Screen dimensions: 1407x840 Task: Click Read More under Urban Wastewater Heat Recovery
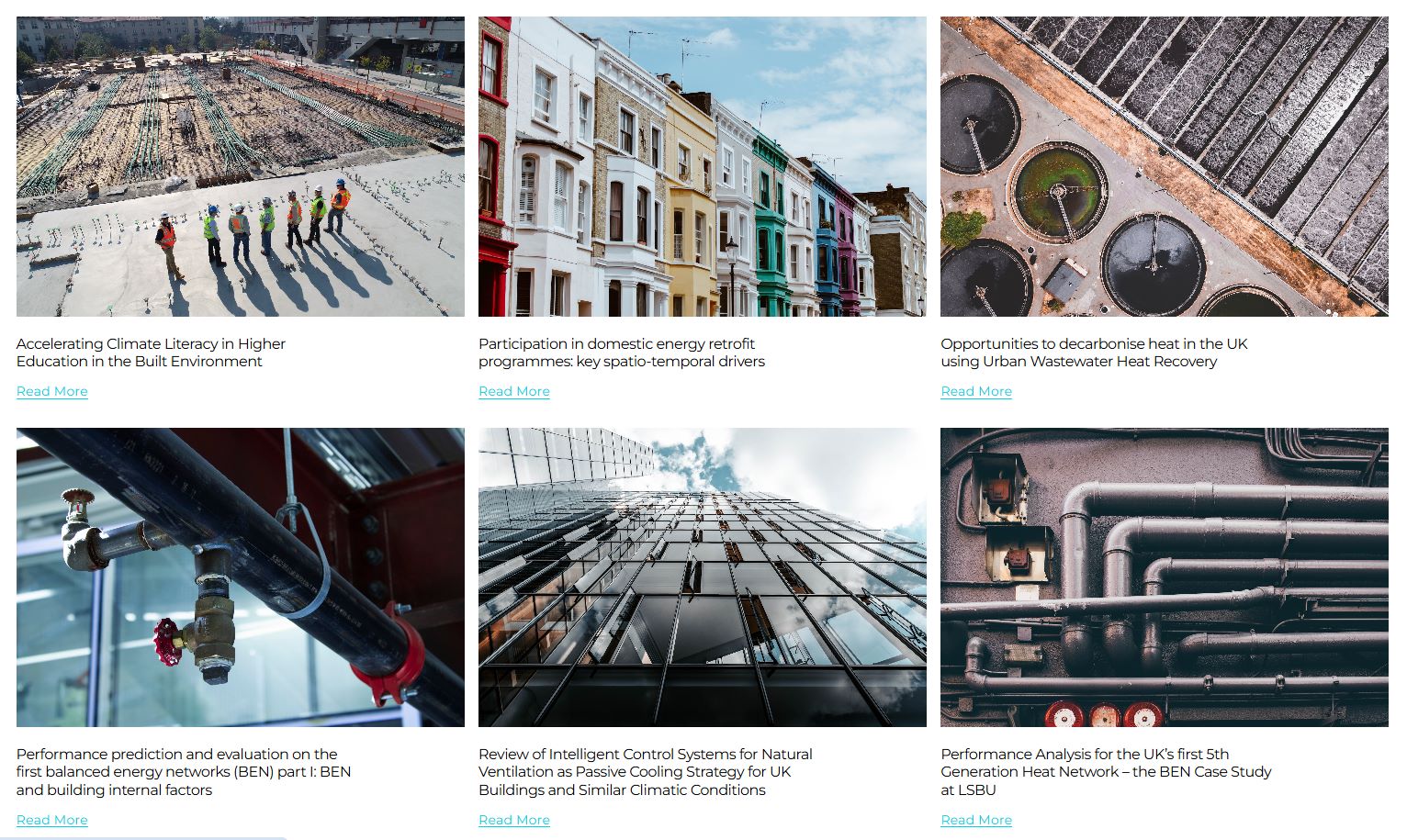[976, 391]
